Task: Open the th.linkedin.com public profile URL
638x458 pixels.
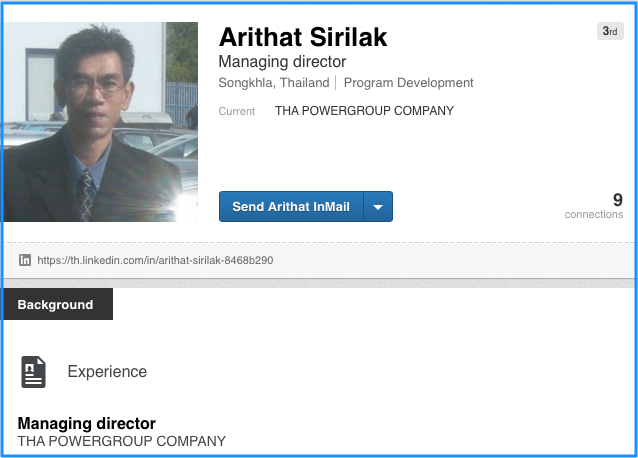Action: click(x=155, y=260)
